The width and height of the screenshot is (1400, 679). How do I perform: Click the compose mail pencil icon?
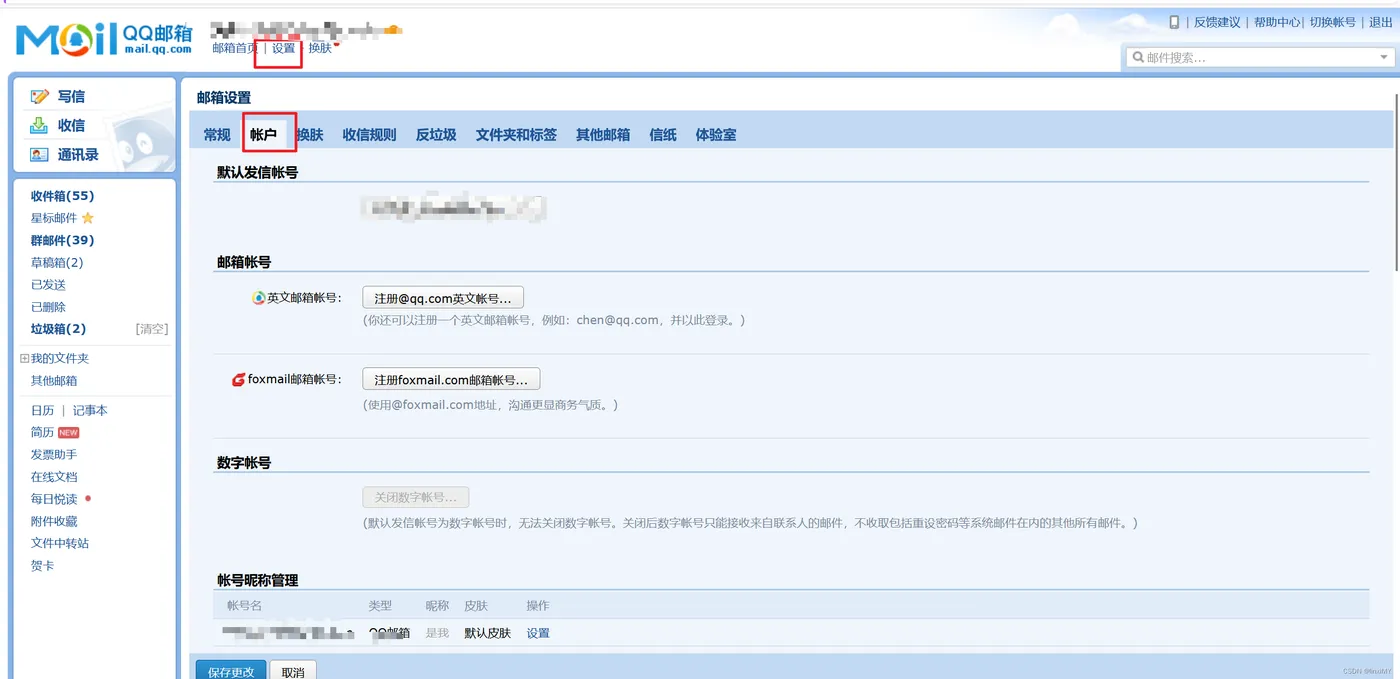(40, 97)
